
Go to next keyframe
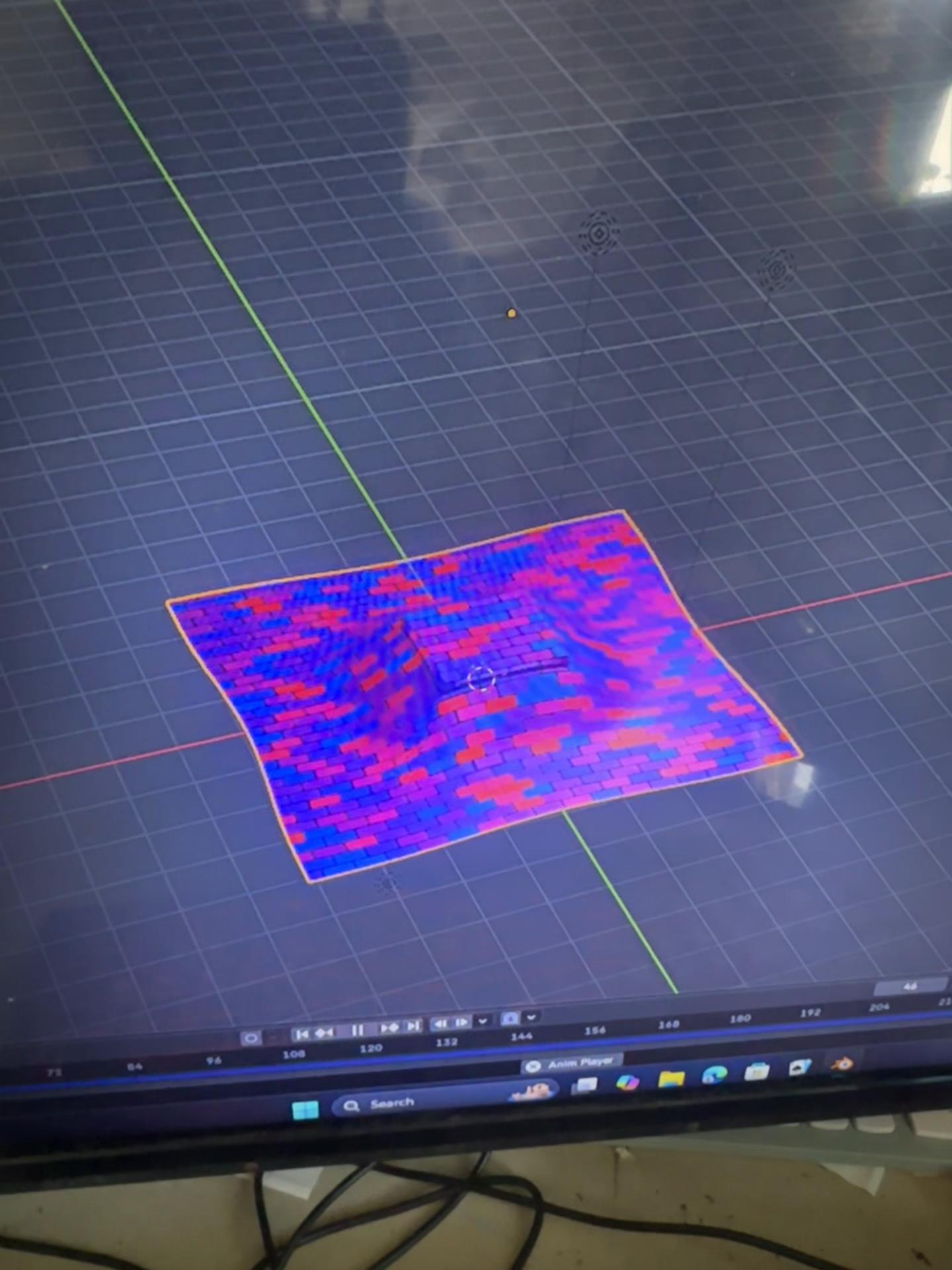[389, 1027]
